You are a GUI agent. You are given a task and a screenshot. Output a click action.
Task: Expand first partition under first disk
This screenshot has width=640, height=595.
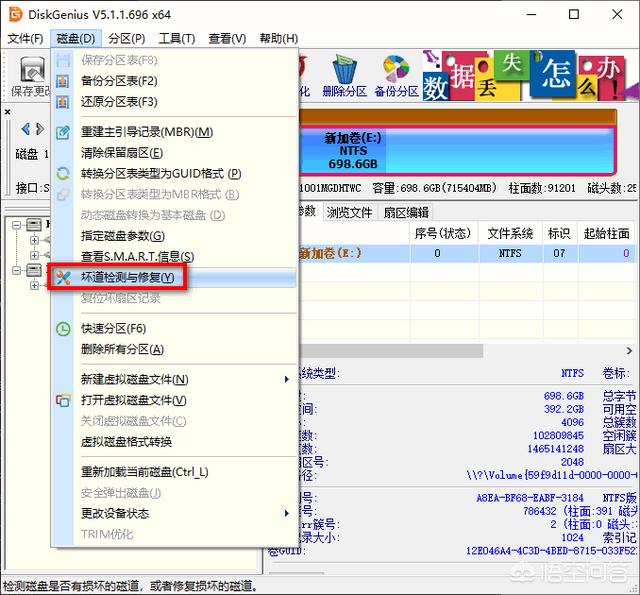pyautogui.click(x=34, y=240)
